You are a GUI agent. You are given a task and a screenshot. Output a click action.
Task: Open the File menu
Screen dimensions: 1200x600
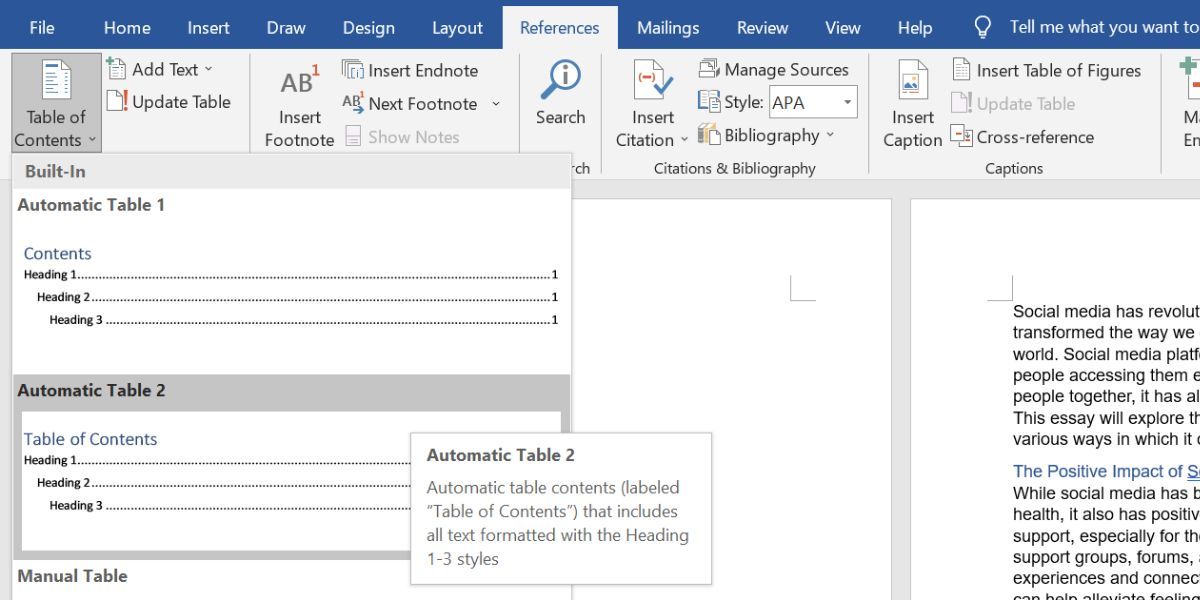42,28
